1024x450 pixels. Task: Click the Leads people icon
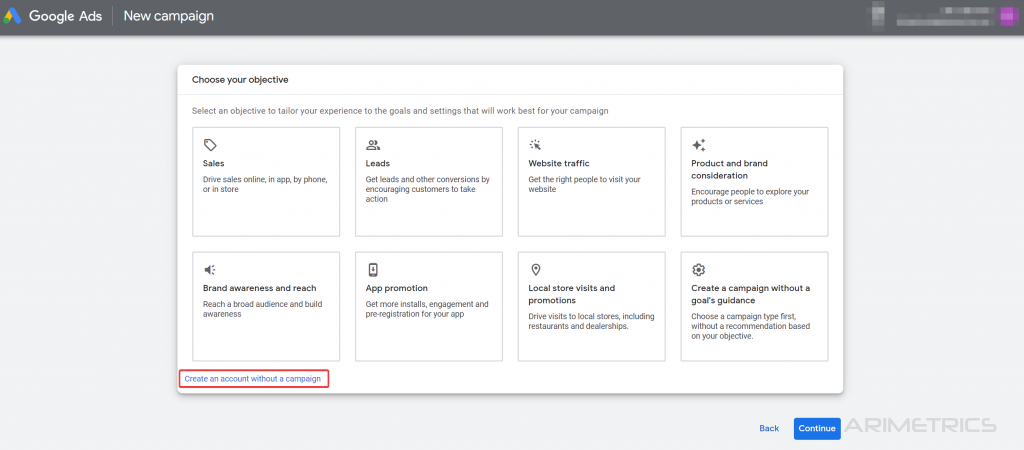(373, 145)
